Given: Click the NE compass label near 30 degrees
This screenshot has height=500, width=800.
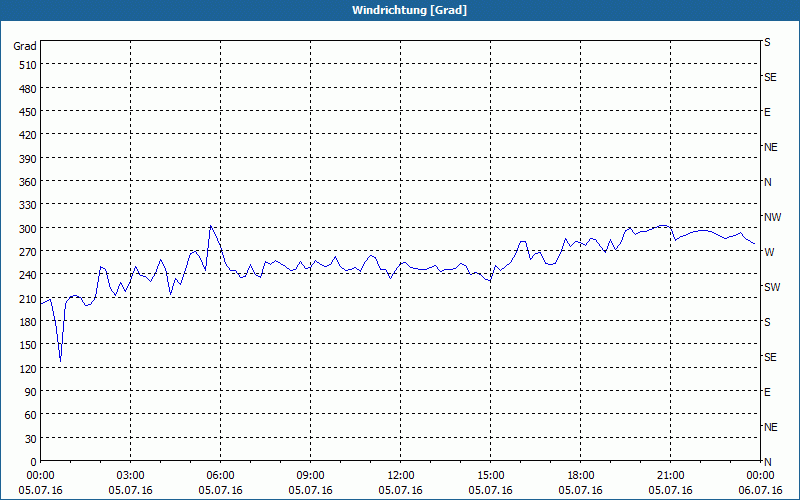Looking at the screenshot, I should click(771, 427).
